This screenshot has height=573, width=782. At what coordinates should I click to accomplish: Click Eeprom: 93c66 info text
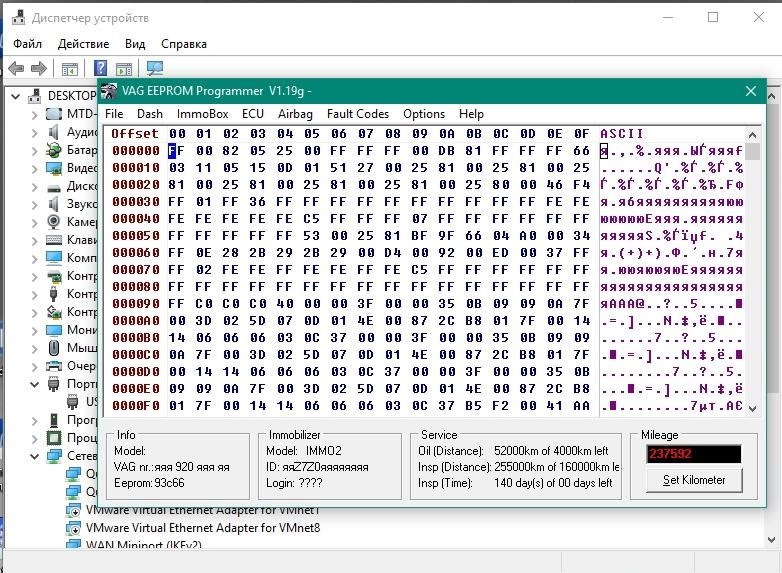click(149, 483)
